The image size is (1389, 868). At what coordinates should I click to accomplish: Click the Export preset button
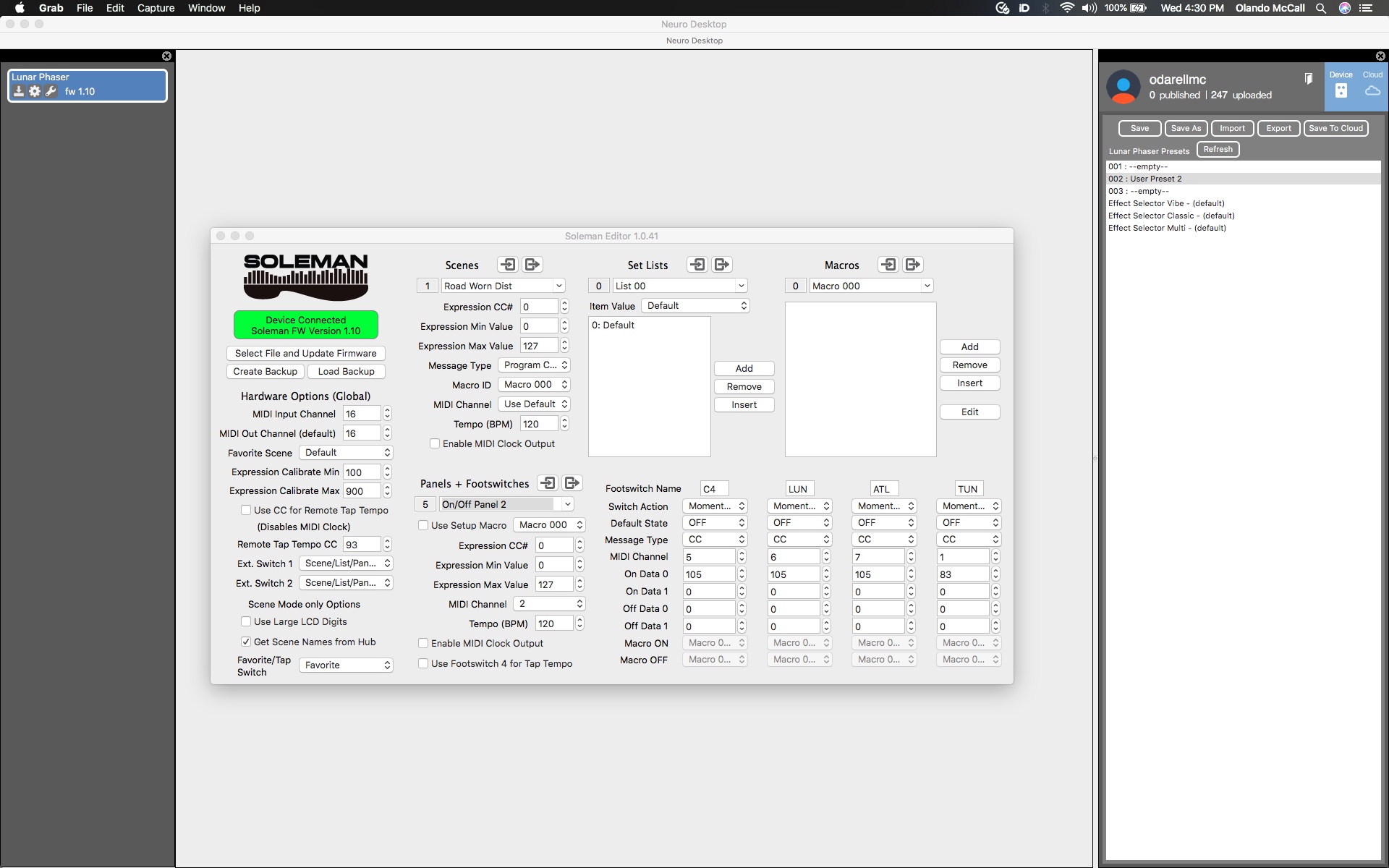point(1279,128)
